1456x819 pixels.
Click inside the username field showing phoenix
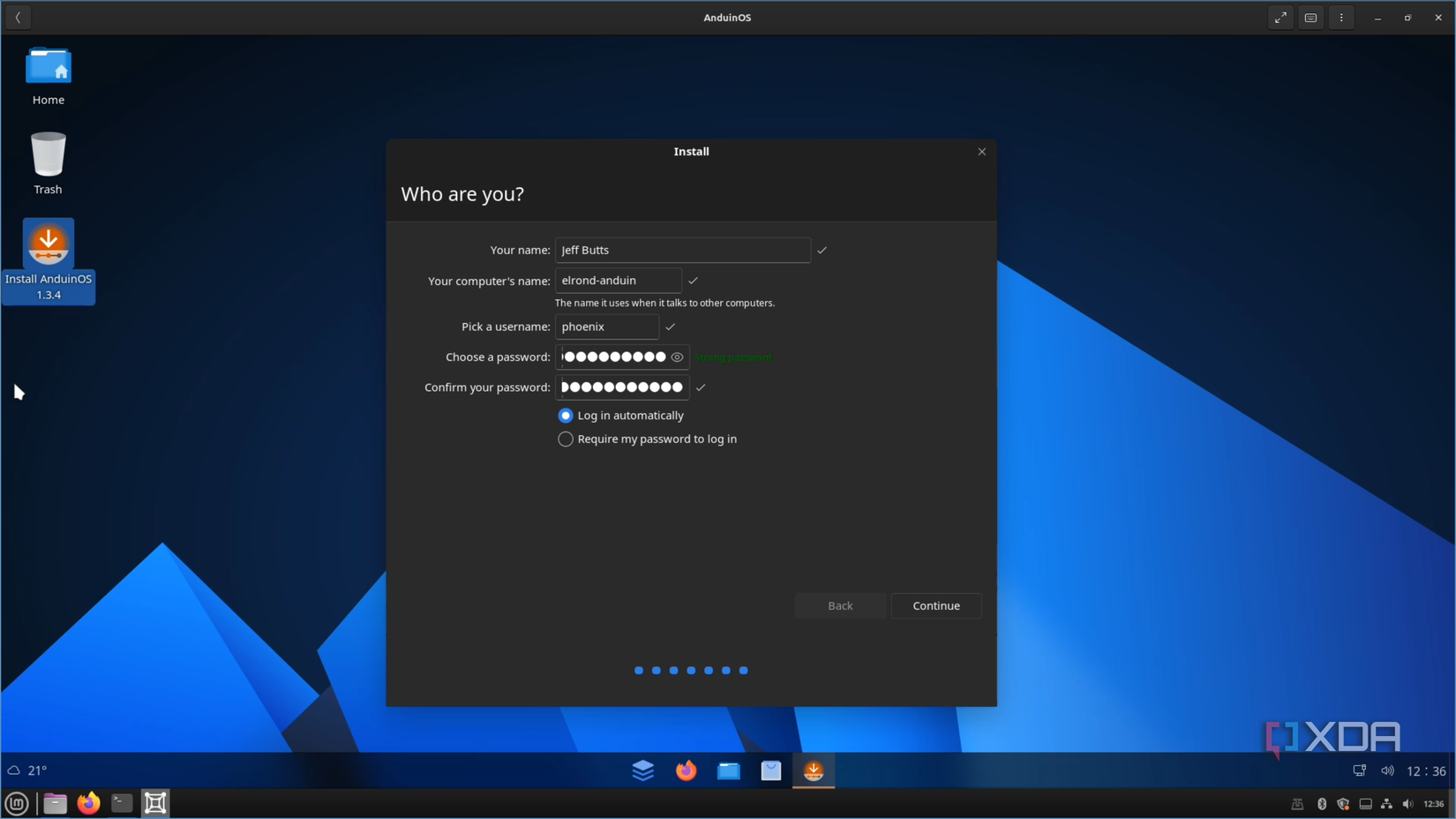pyautogui.click(x=606, y=327)
